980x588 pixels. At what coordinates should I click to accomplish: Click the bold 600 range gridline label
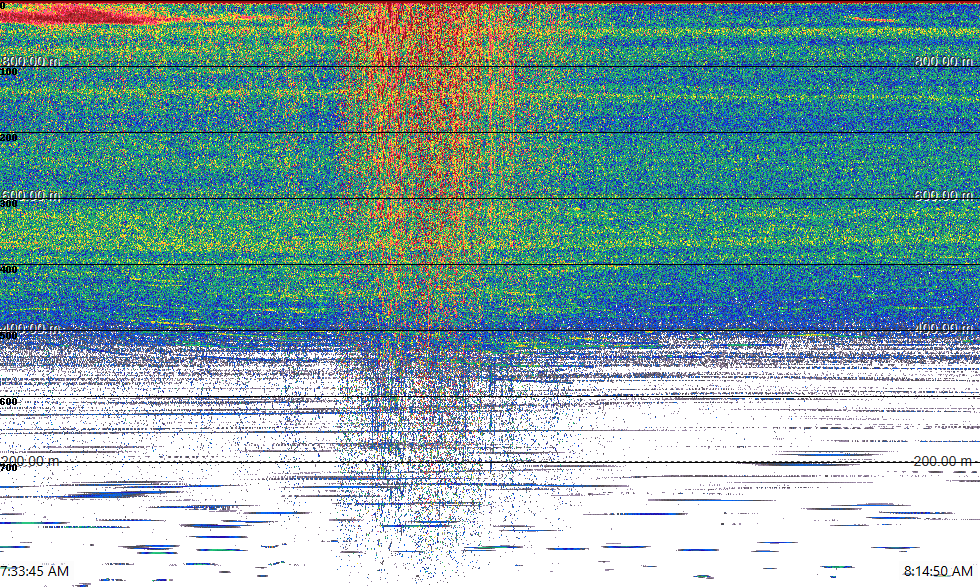click(x=9, y=402)
